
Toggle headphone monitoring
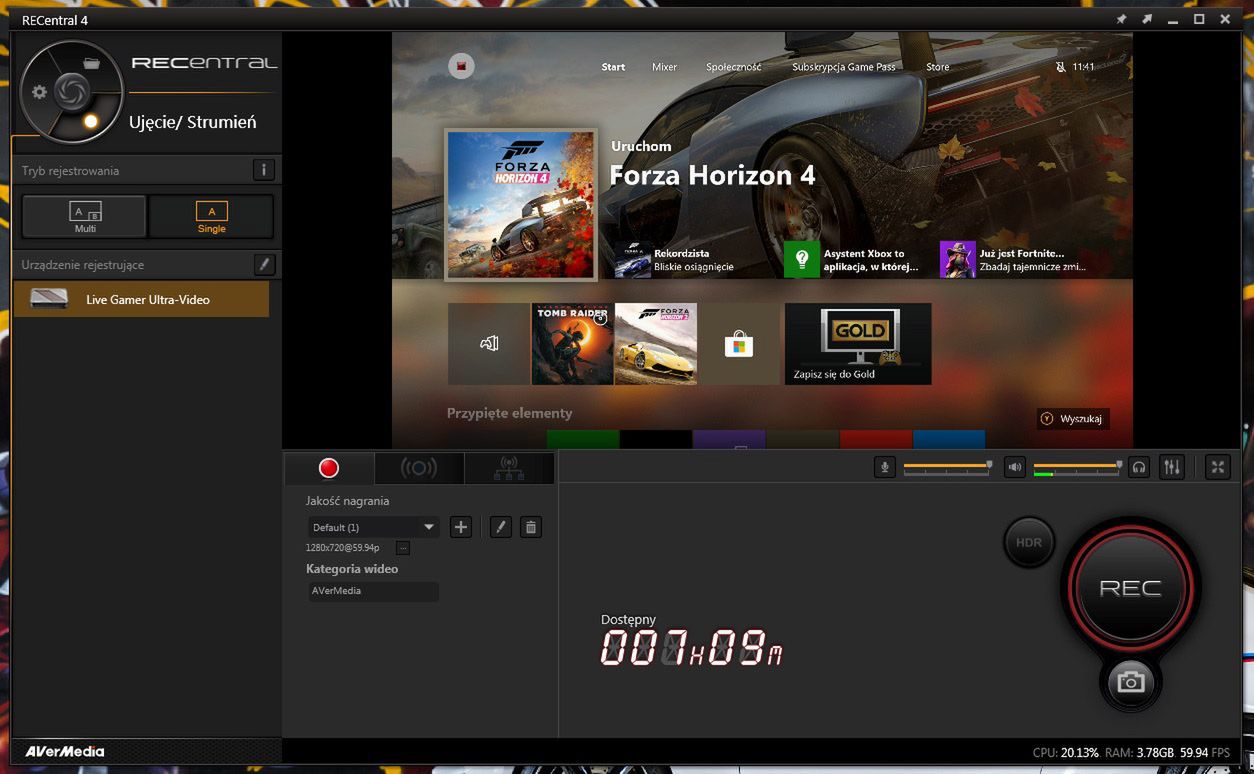(1138, 467)
